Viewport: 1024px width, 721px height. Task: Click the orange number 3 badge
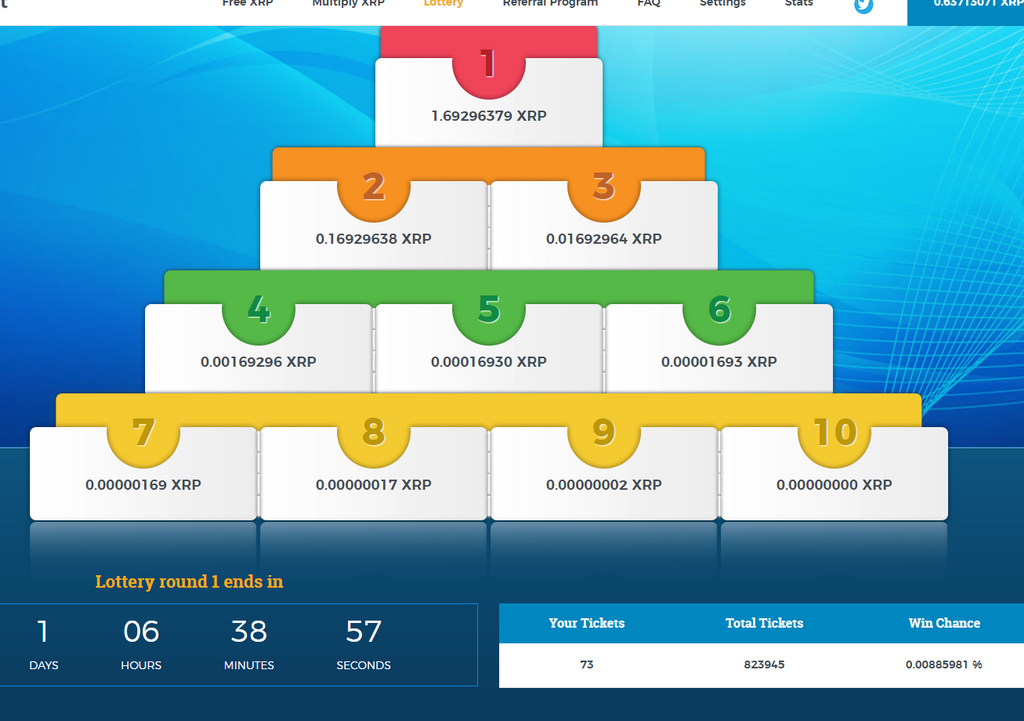604,187
